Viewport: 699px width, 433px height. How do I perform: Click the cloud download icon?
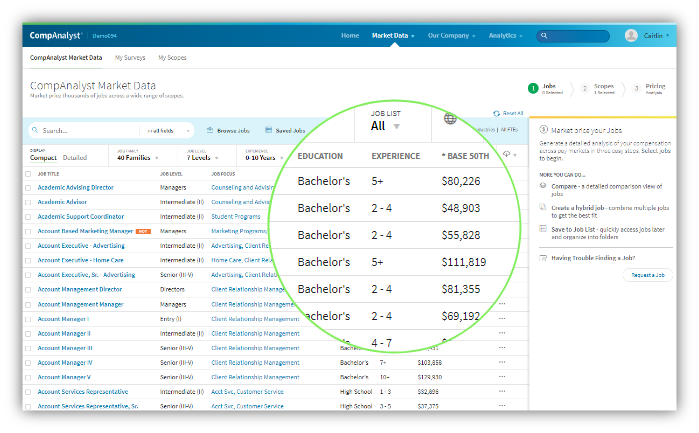507,155
